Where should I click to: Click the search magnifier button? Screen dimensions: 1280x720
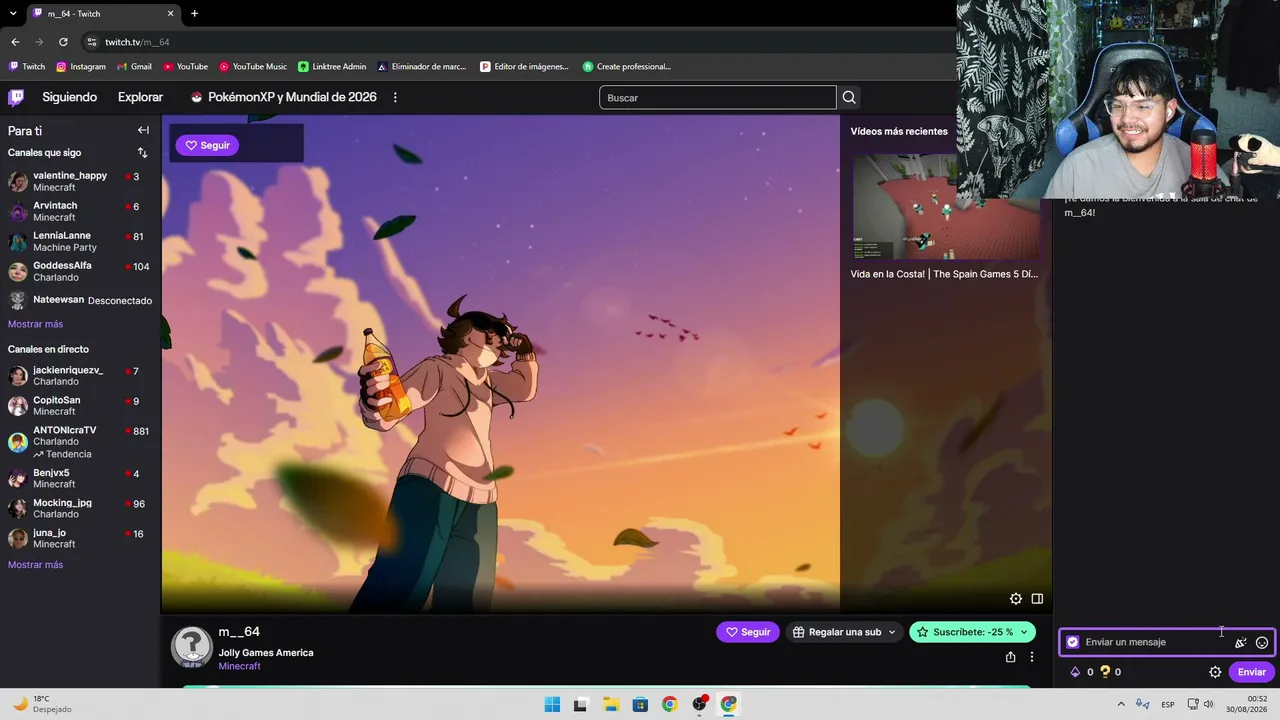pyautogui.click(x=849, y=97)
